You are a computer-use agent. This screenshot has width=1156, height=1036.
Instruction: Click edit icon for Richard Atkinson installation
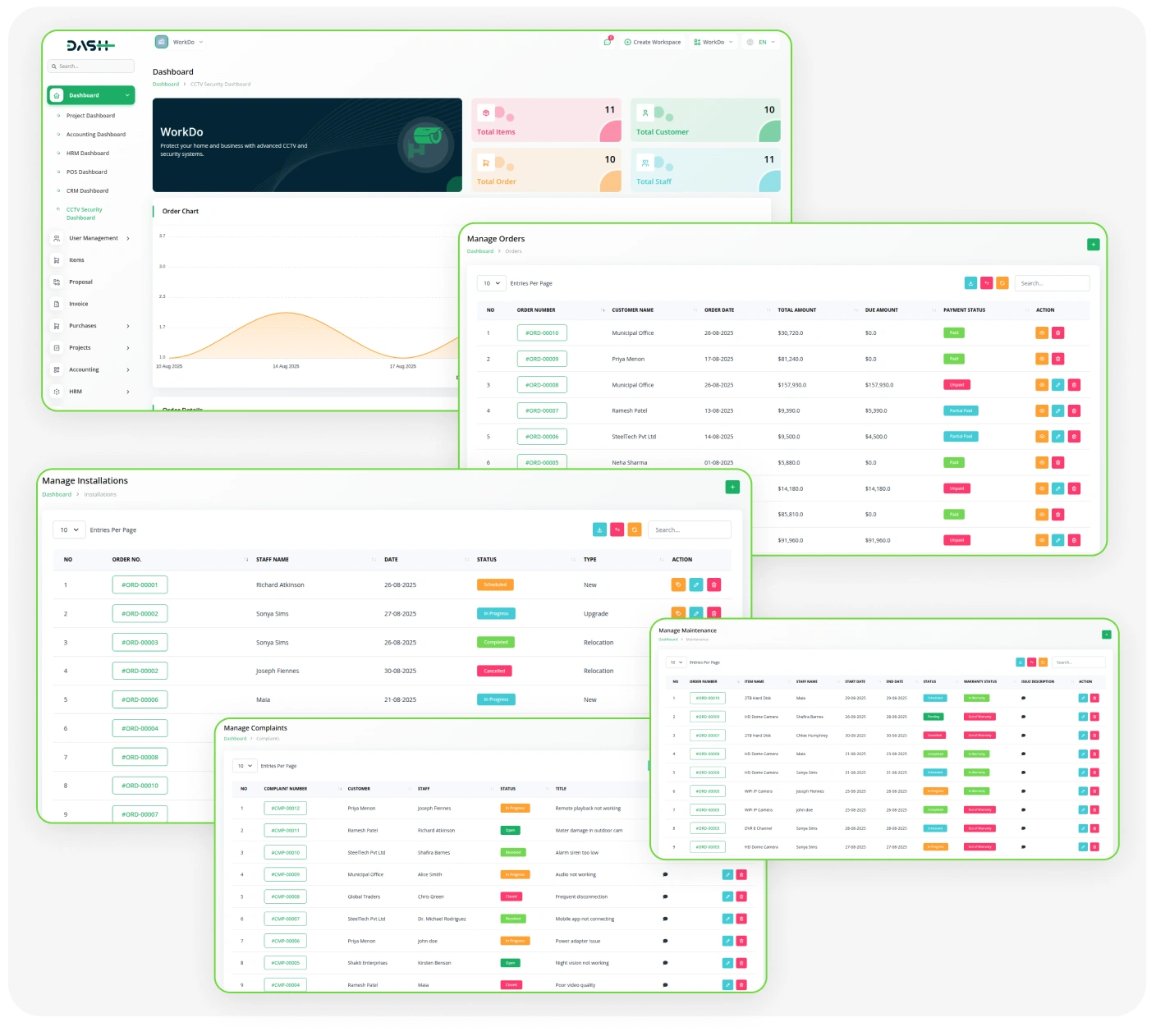point(695,585)
